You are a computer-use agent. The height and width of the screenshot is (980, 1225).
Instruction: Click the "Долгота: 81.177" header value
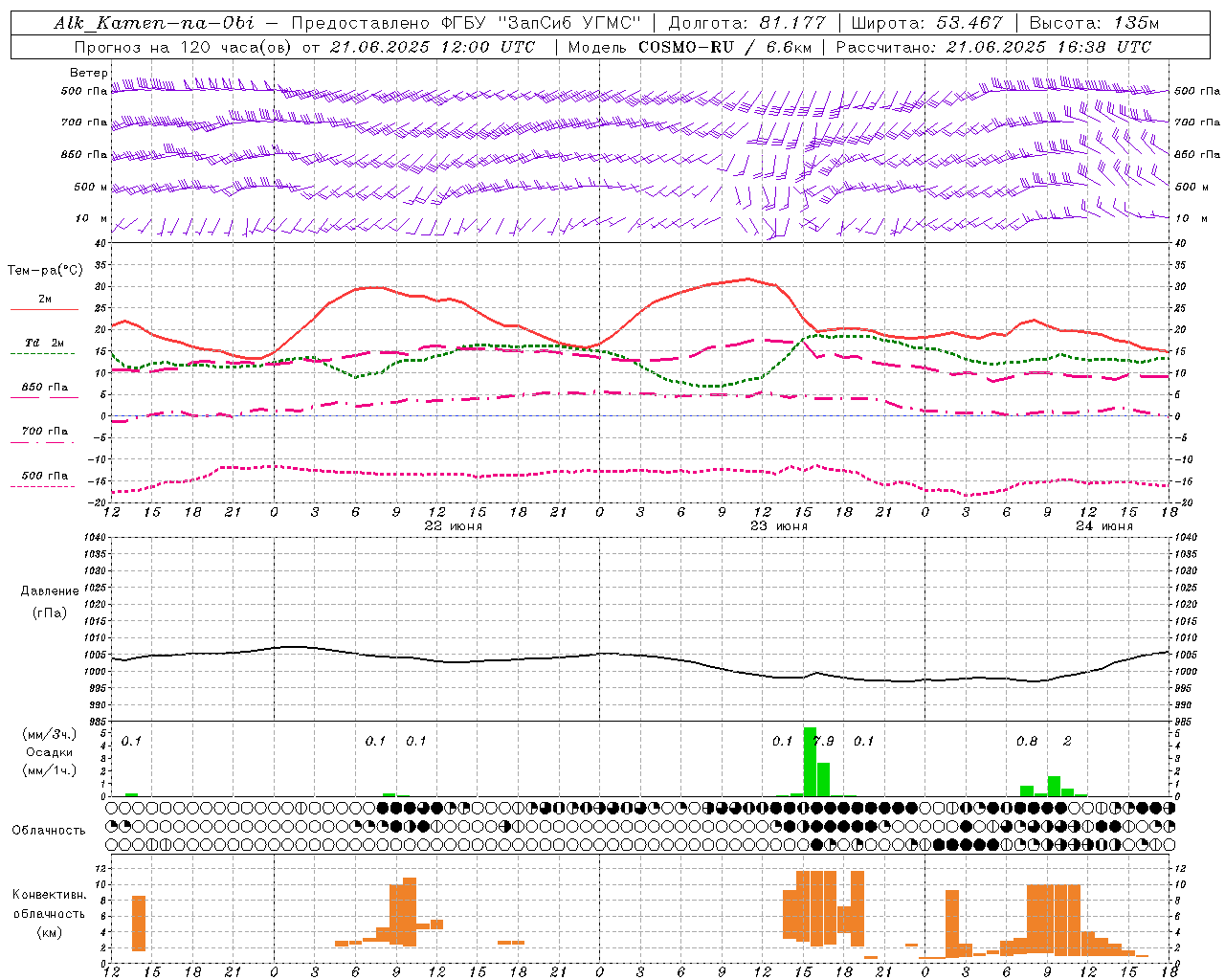pos(746,24)
